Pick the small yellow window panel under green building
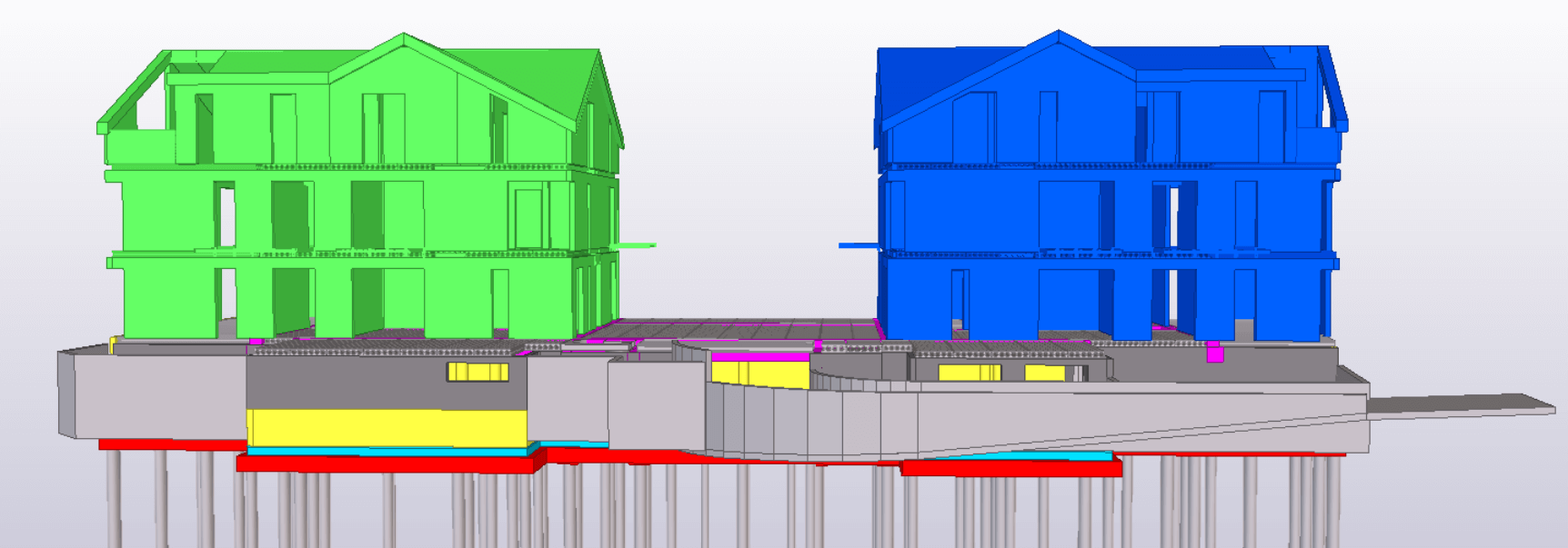The image size is (1568, 548). (x=477, y=372)
